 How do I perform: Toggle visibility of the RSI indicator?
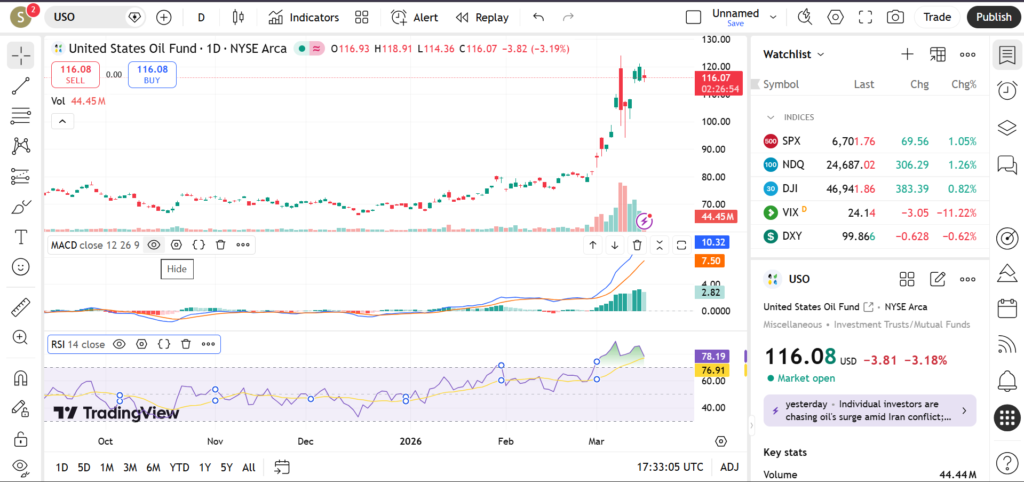[x=119, y=344]
